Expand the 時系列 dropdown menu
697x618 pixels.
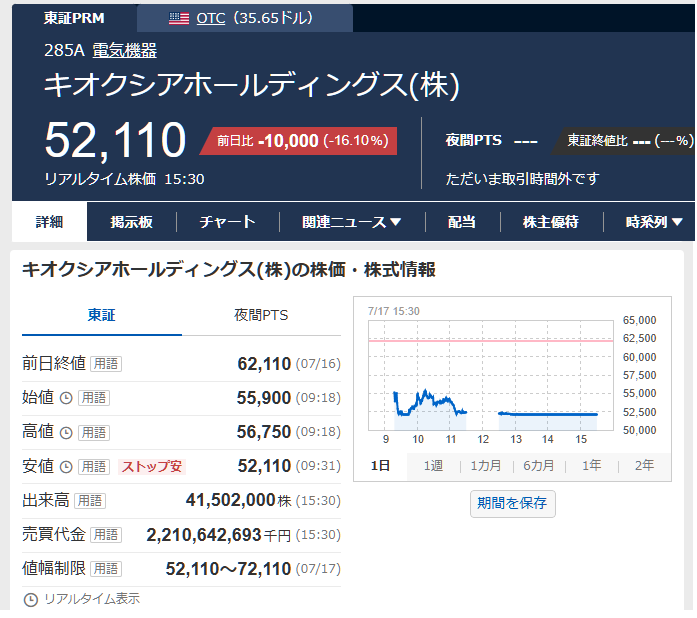[x=654, y=222]
